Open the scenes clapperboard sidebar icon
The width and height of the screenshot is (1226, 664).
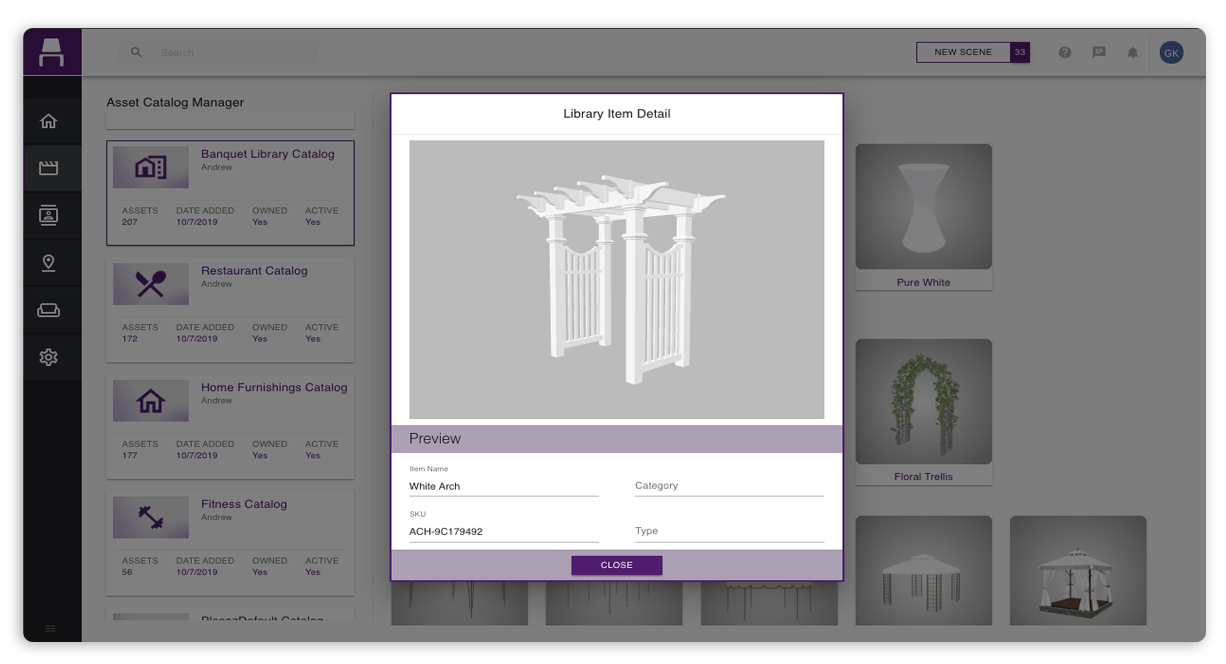(x=48, y=168)
